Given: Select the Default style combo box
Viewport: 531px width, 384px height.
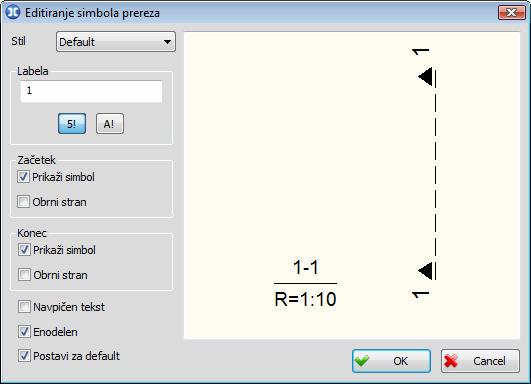Looking at the screenshot, I should tap(116, 42).
